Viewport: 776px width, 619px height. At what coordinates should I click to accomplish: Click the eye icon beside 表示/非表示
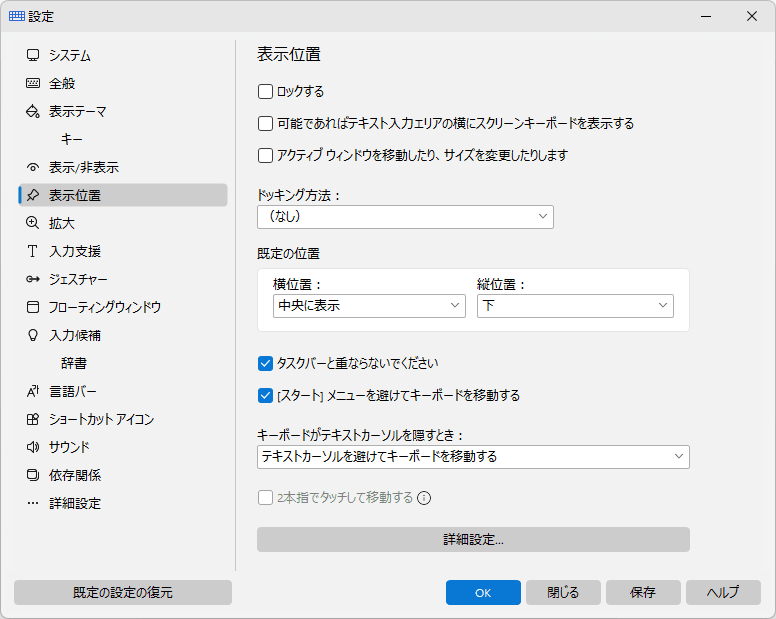coord(33,167)
